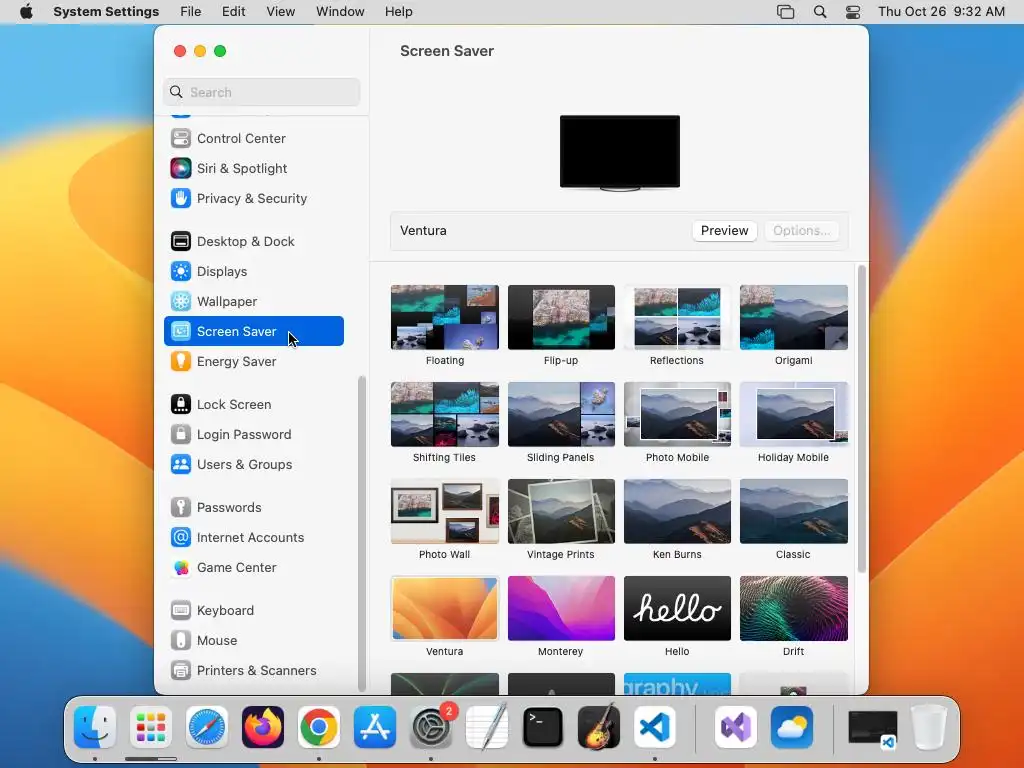
Task: Open Game Center sidebar icon
Action: coord(181,568)
